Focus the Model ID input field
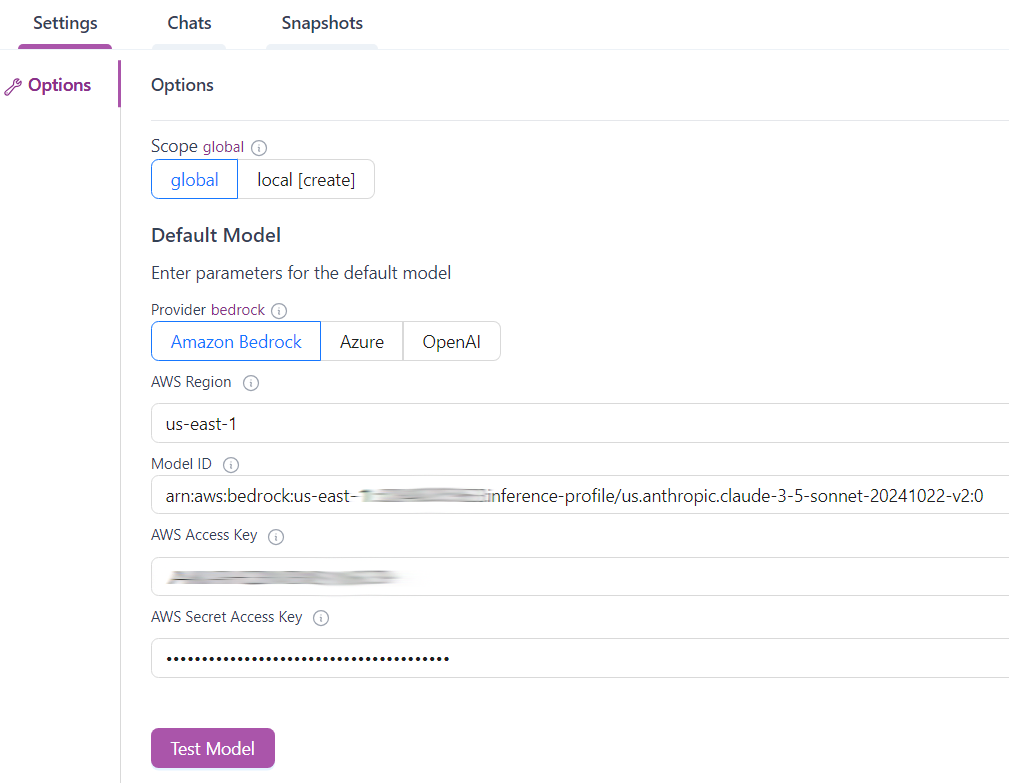The height and width of the screenshot is (783, 1009). (x=580, y=495)
